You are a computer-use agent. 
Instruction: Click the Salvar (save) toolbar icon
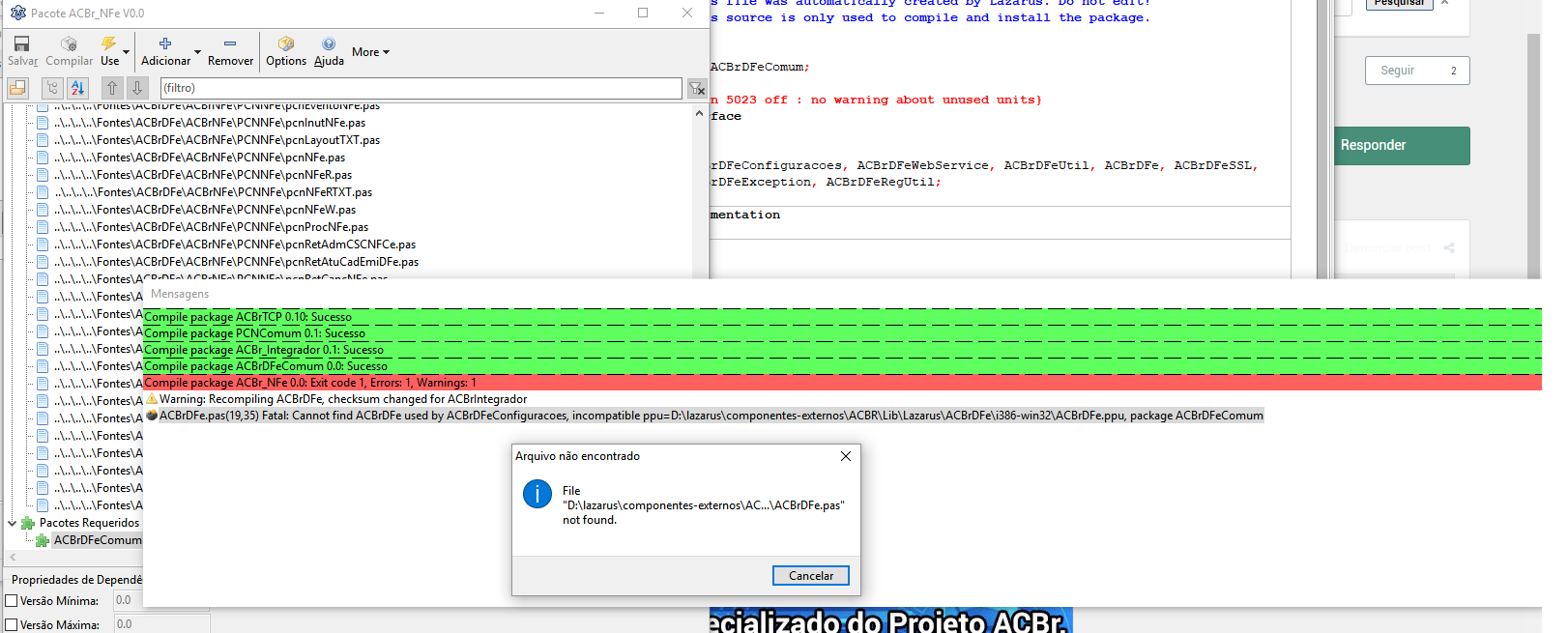click(x=21, y=43)
